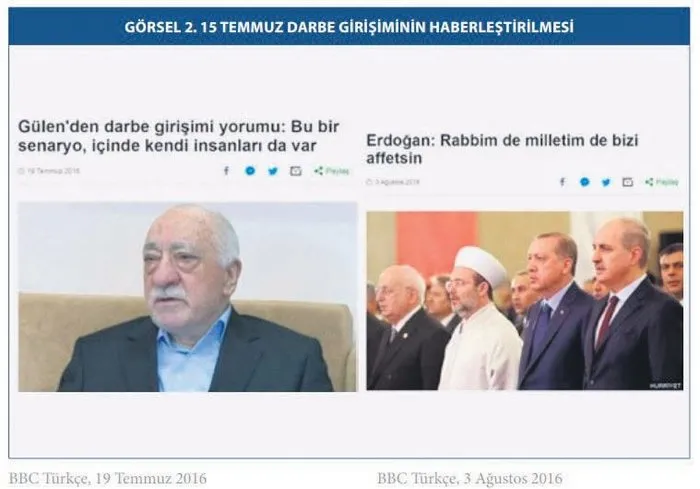Tweet the Erdoğan article via Twitter icon
The image size is (700, 489).
[606, 182]
